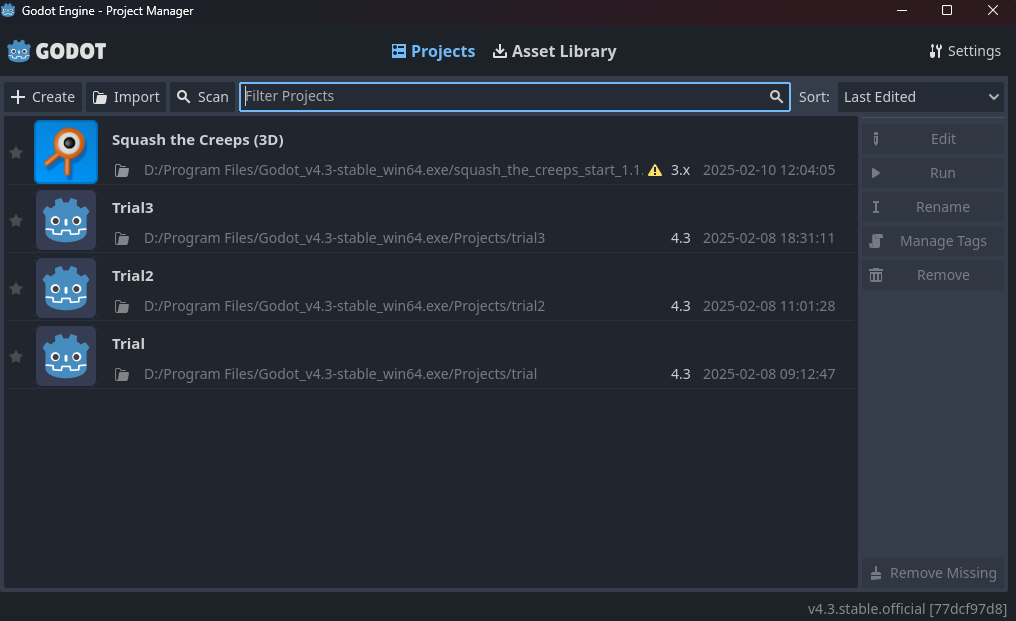Open the Asset Library tab

555,51
